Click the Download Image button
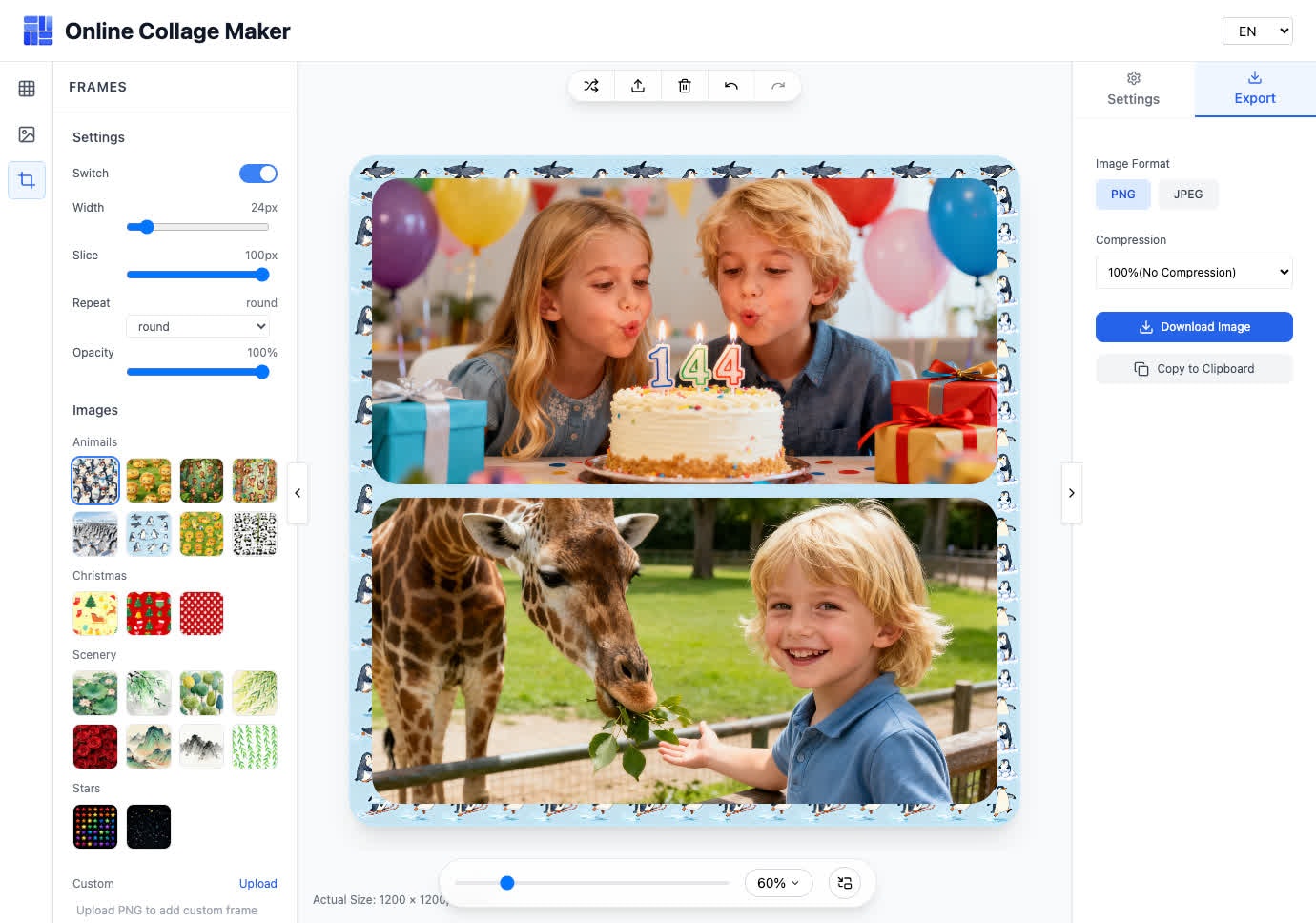Image resolution: width=1316 pixels, height=923 pixels. [x=1194, y=326]
